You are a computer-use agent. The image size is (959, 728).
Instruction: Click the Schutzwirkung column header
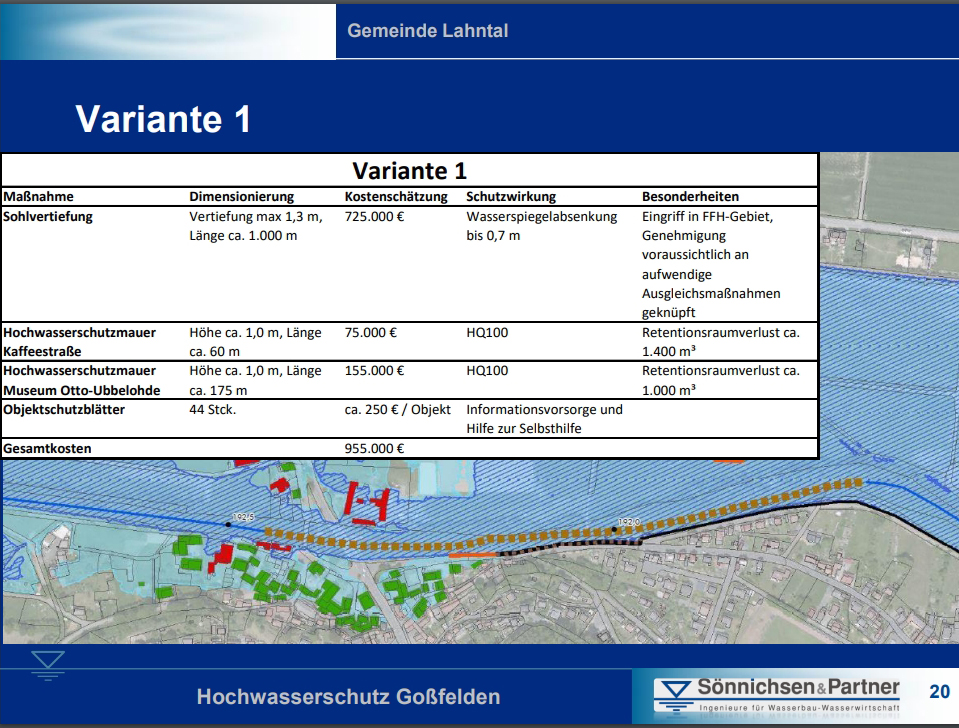(511, 197)
